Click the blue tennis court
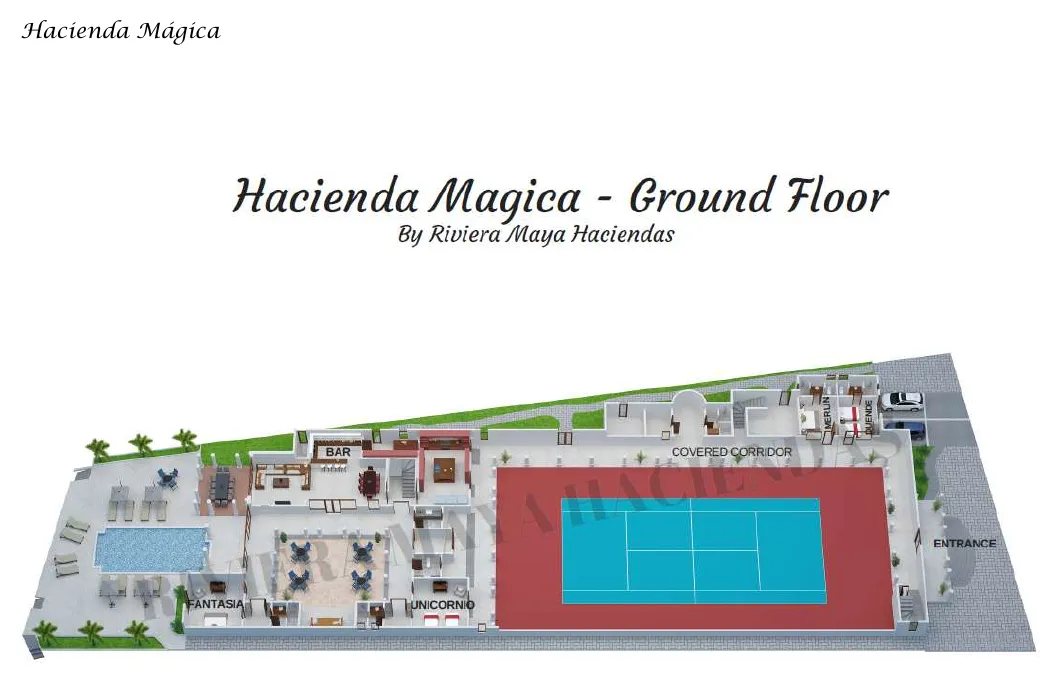The height and width of the screenshot is (683, 1060). (694, 550)
